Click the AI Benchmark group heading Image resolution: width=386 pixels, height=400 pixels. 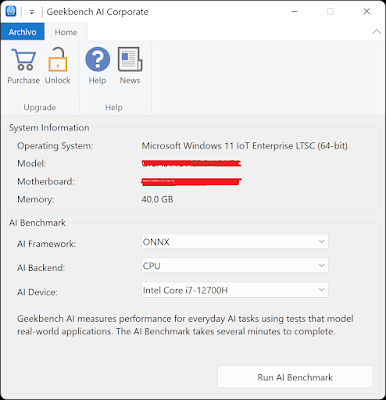37,223
